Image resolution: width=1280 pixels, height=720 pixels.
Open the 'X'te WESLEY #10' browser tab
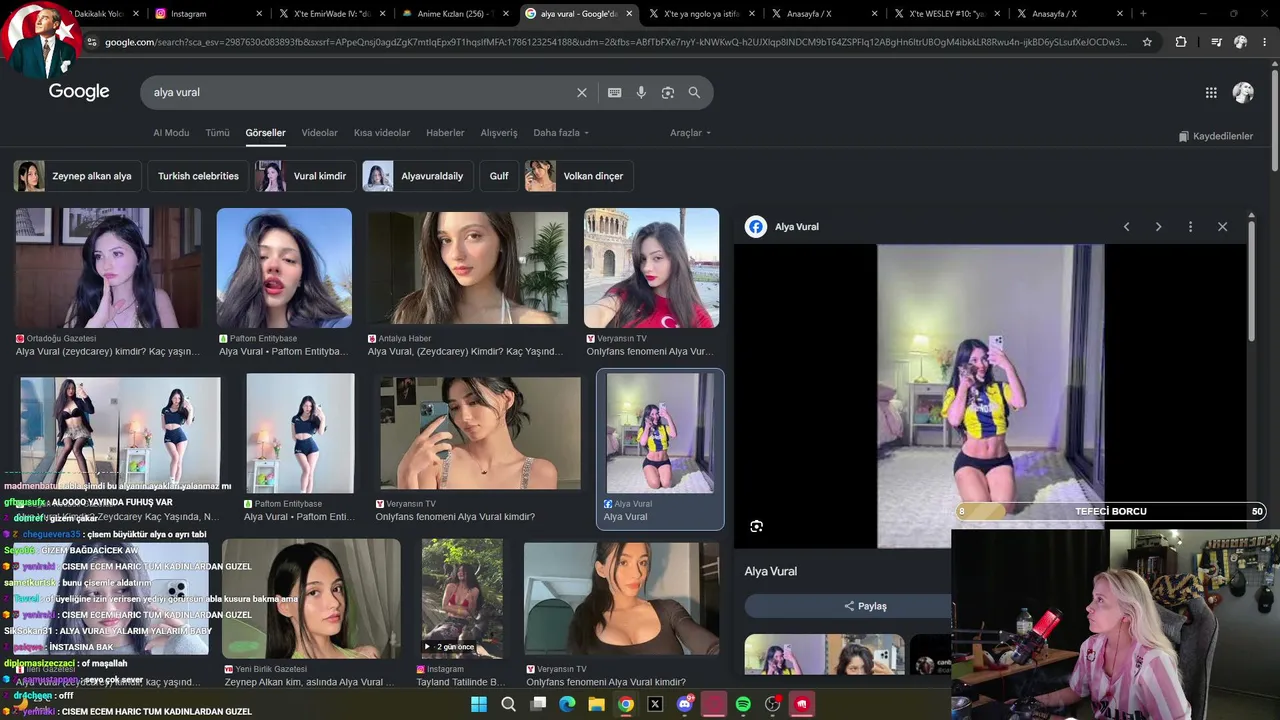tap(947, 14)
